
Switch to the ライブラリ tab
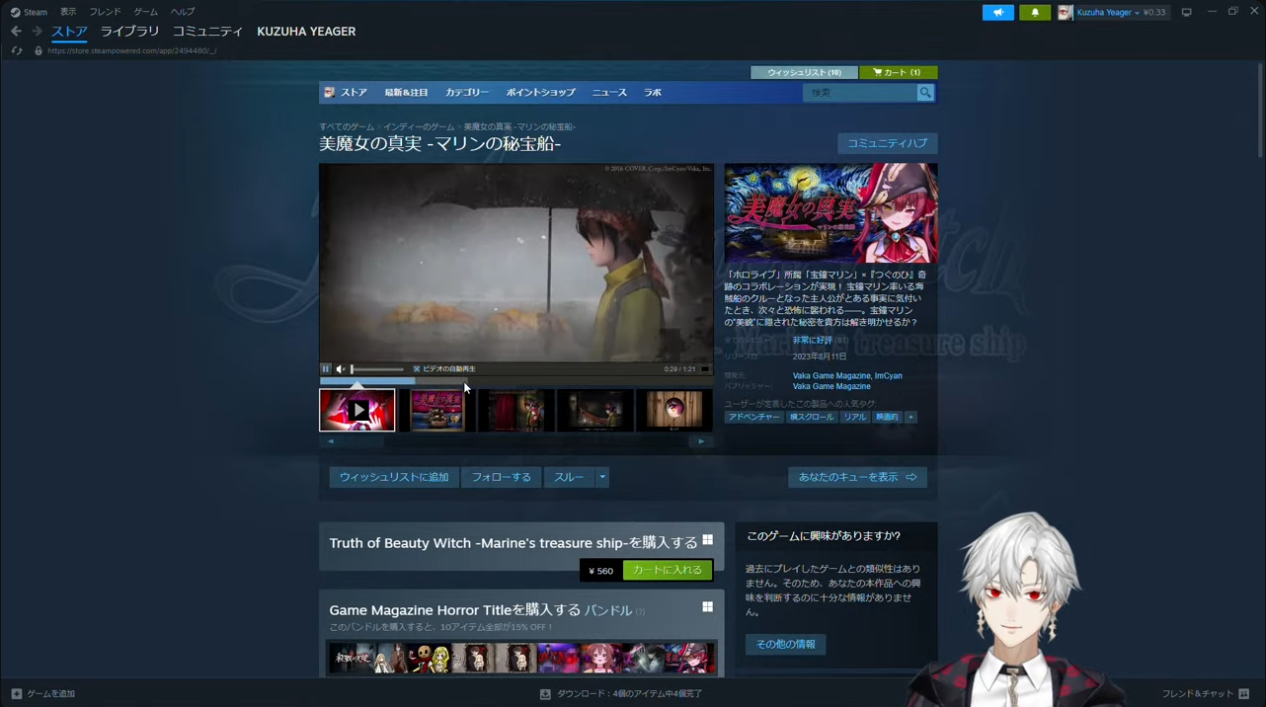[x=130, y=31]
